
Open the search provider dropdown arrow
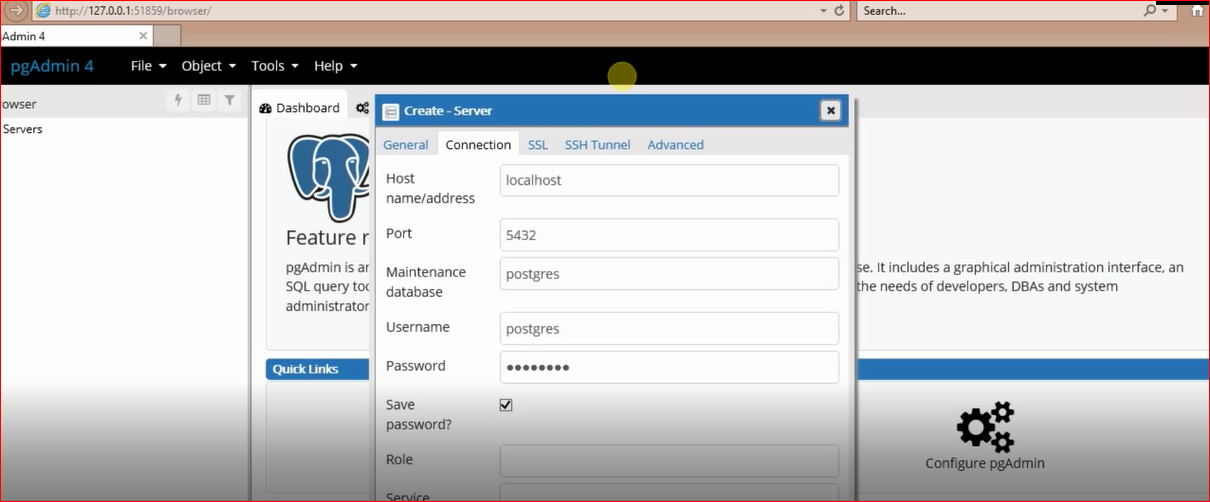(1164, 11)
